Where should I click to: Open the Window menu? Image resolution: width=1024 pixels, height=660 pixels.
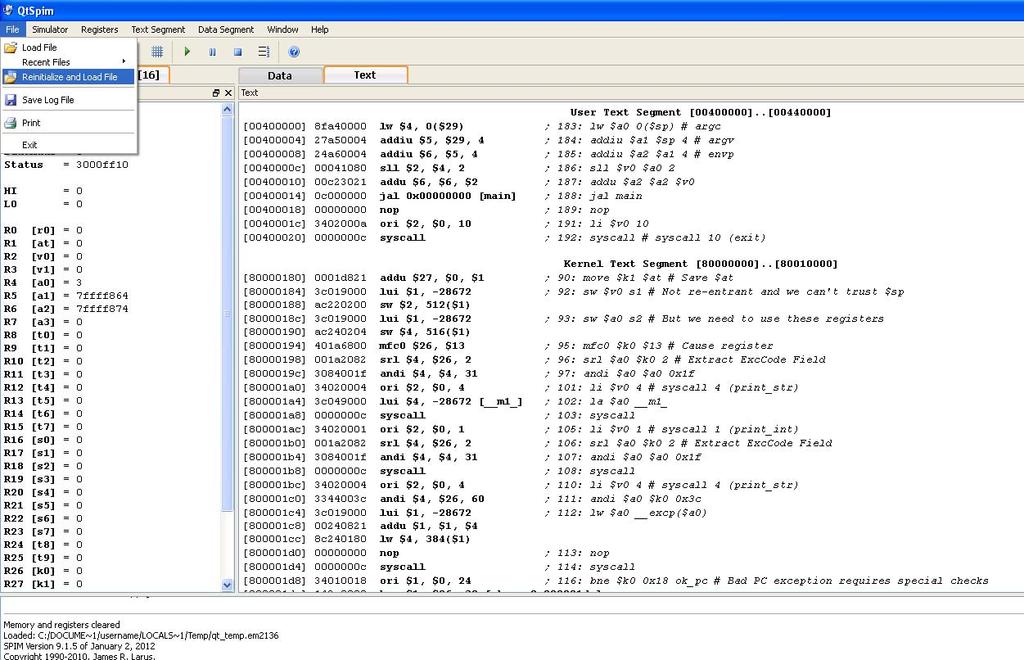[x=282, y=29]
